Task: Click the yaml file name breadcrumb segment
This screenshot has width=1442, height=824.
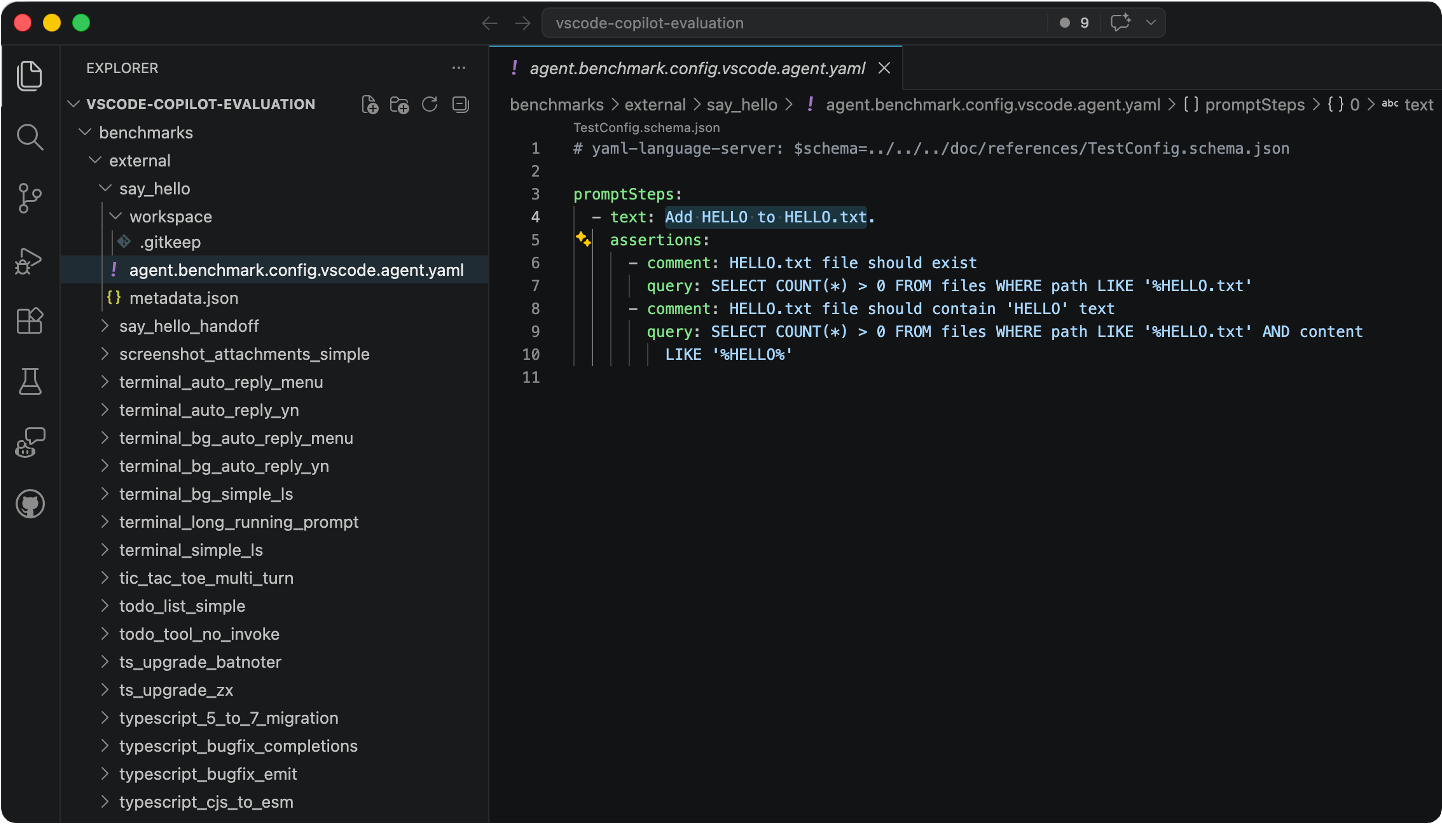Action: pos(993,104)
